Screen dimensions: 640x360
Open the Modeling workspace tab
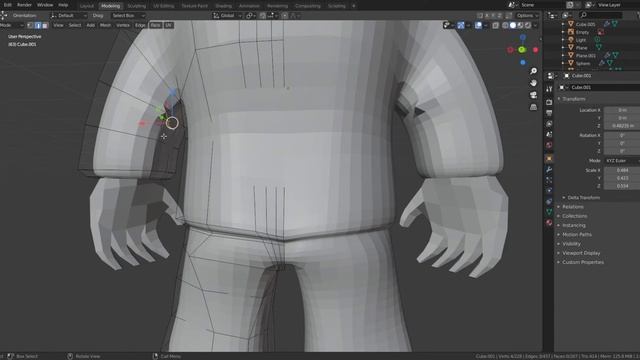[x=110, y=6]
